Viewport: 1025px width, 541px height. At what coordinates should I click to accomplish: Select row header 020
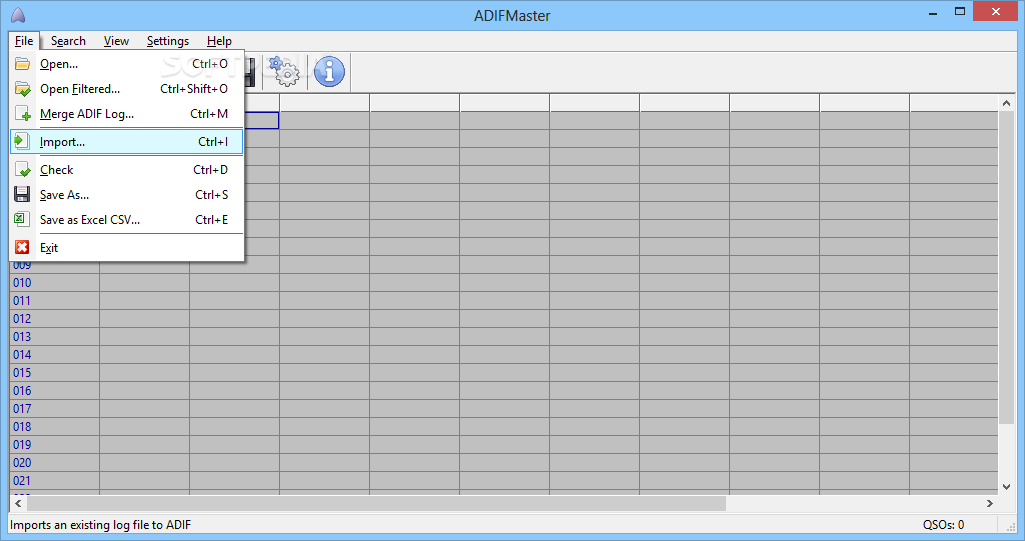pos(54,463)
